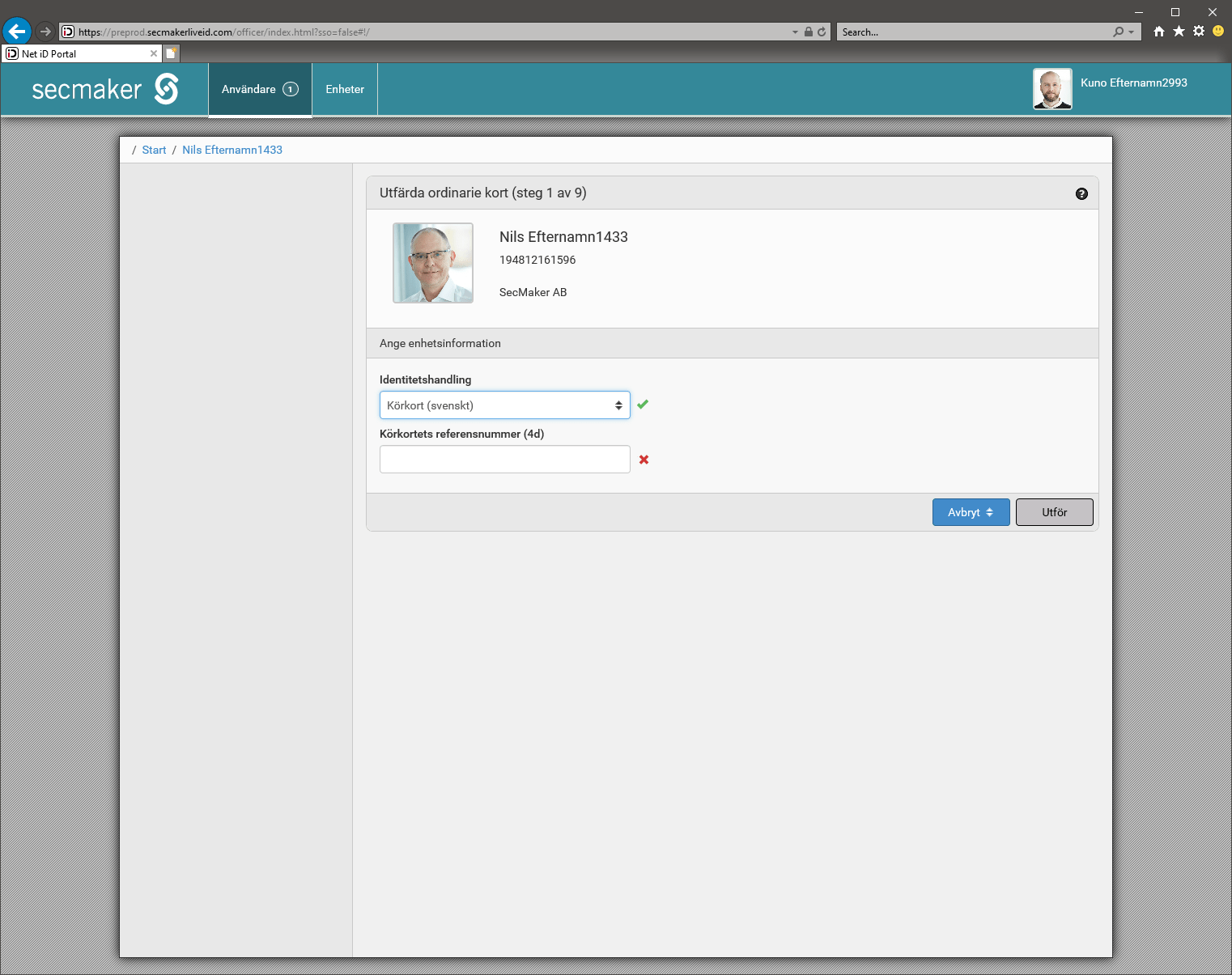Click the browser back arrow button
The image size is (1232, 975).
[17, 32]
